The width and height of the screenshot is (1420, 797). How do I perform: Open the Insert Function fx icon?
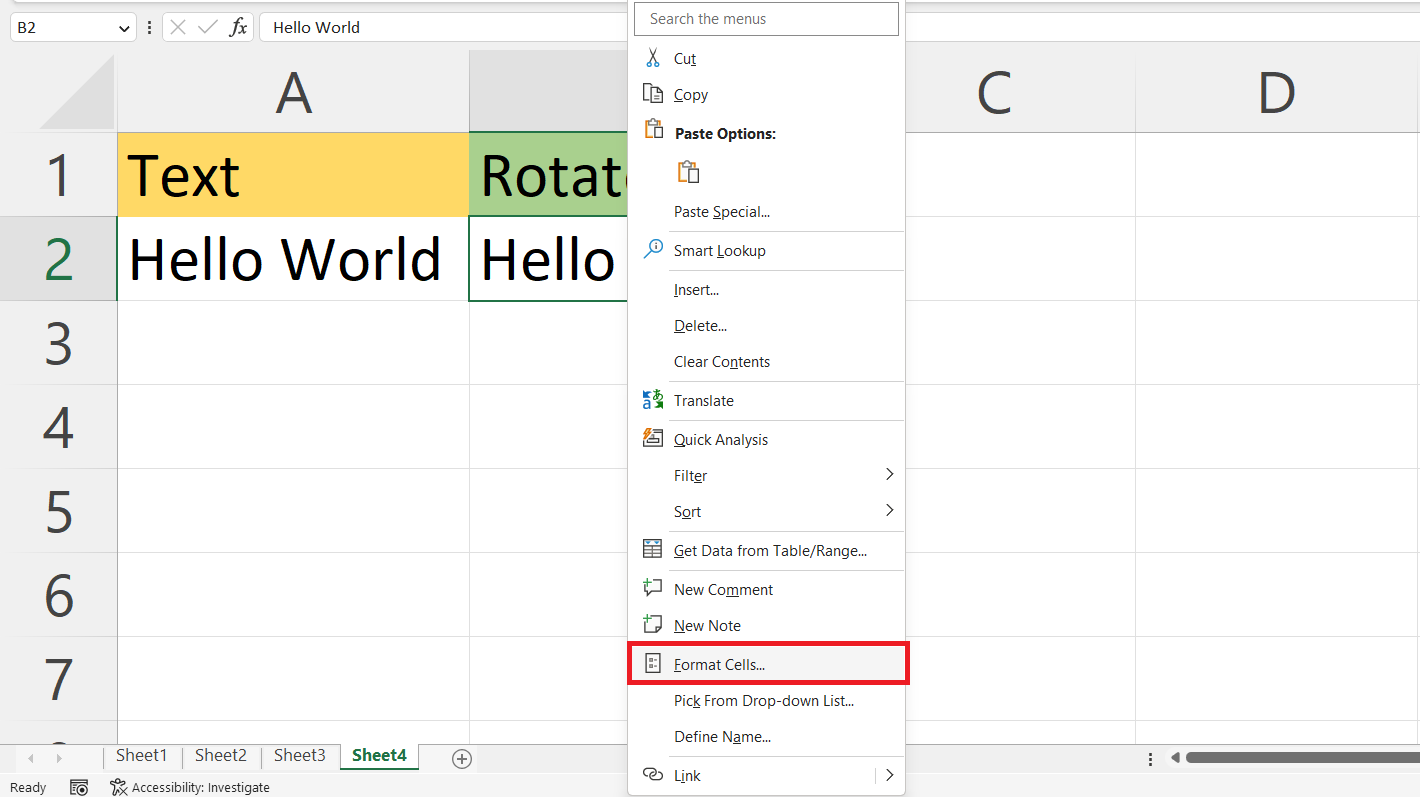click(x=240, y=27)
